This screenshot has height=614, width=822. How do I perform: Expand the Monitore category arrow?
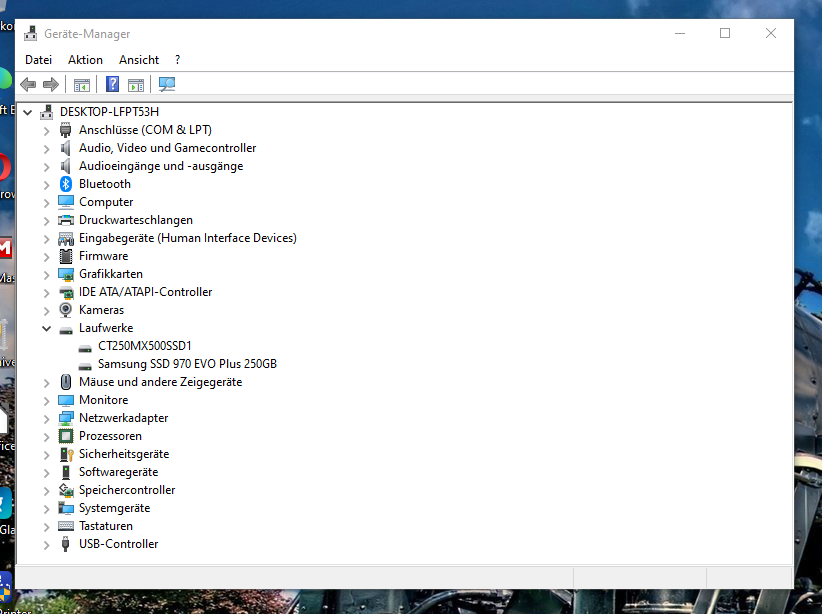pyautogui.click(x=47, y=401)
